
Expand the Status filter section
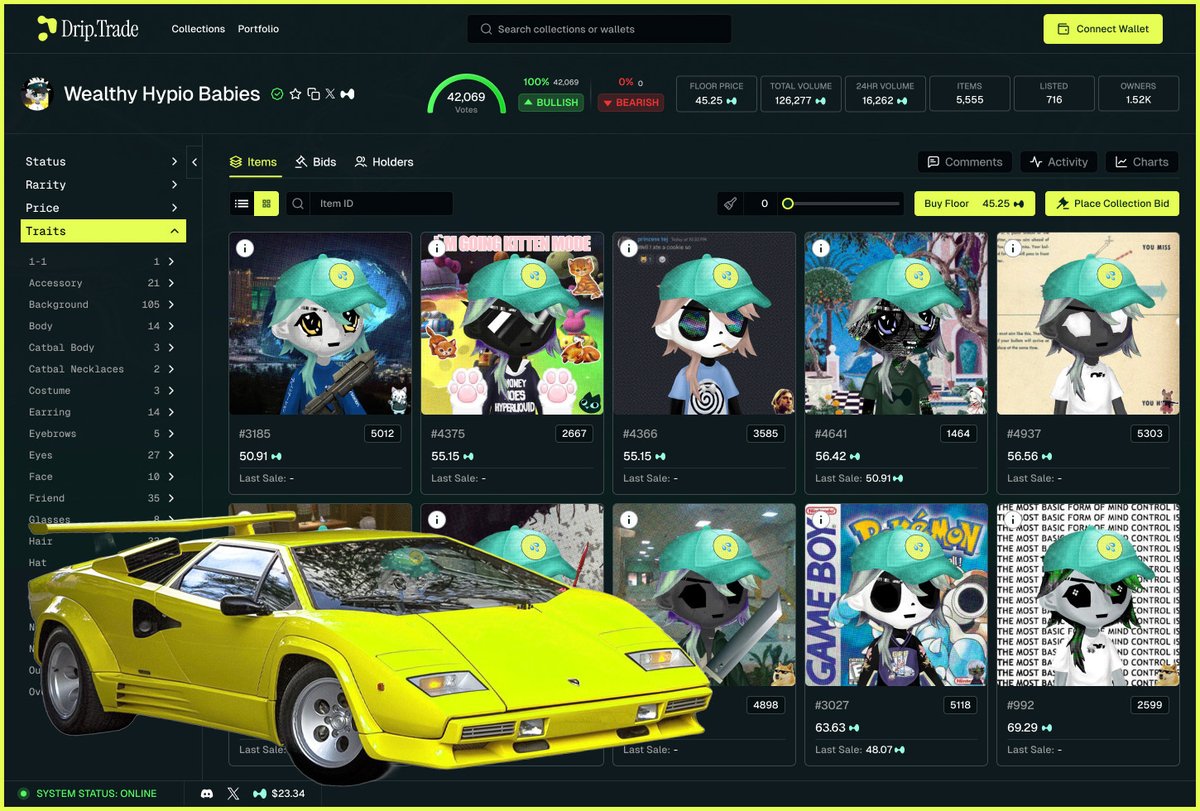pos(103,161)
